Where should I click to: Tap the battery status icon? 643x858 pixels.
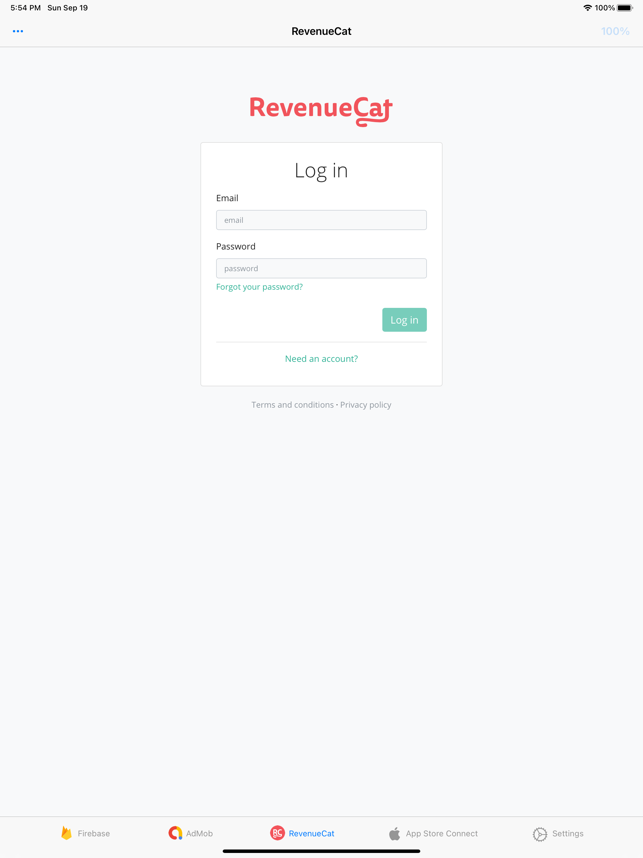point(625,8)
